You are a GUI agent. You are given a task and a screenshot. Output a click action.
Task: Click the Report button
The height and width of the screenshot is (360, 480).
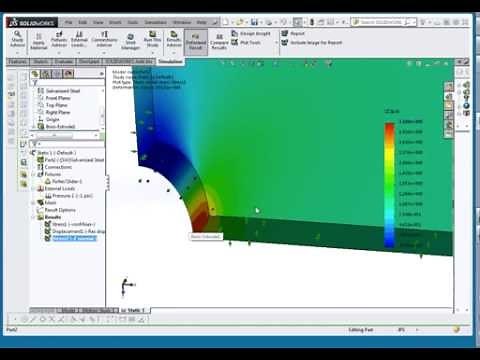coord(293,33)
